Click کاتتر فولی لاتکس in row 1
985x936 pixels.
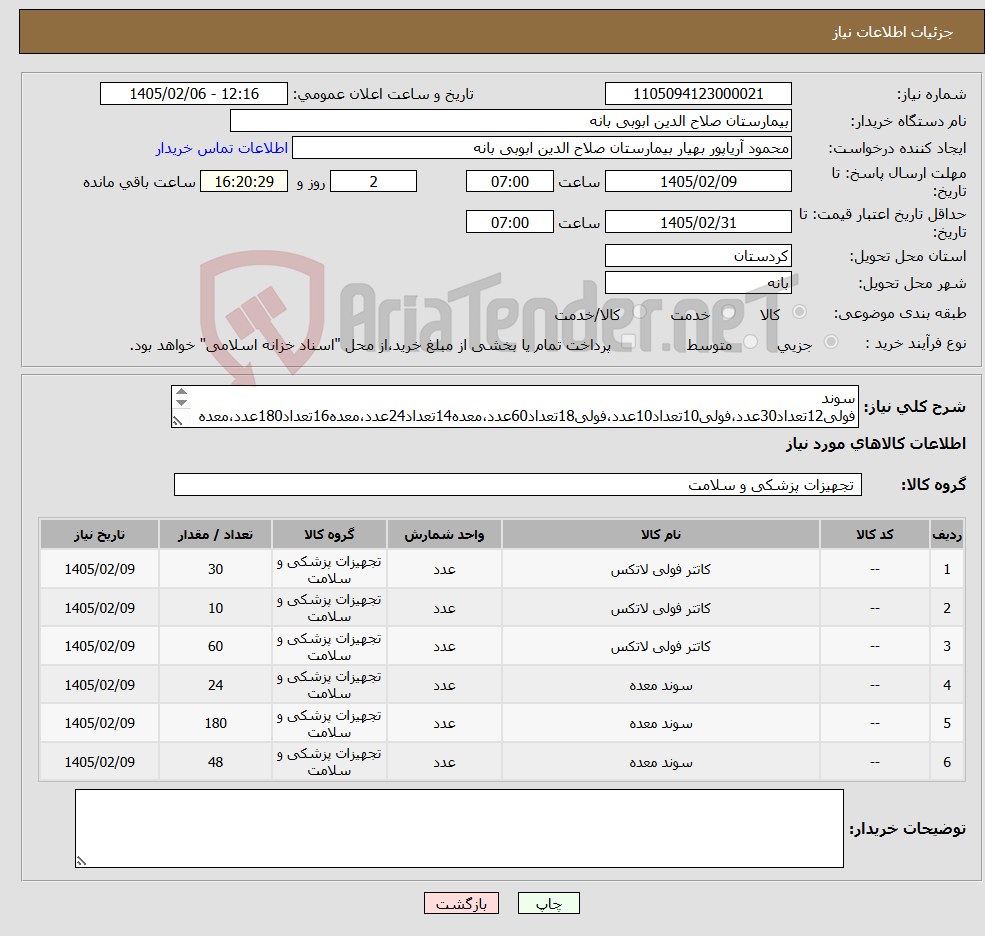(x=660, y=569)
